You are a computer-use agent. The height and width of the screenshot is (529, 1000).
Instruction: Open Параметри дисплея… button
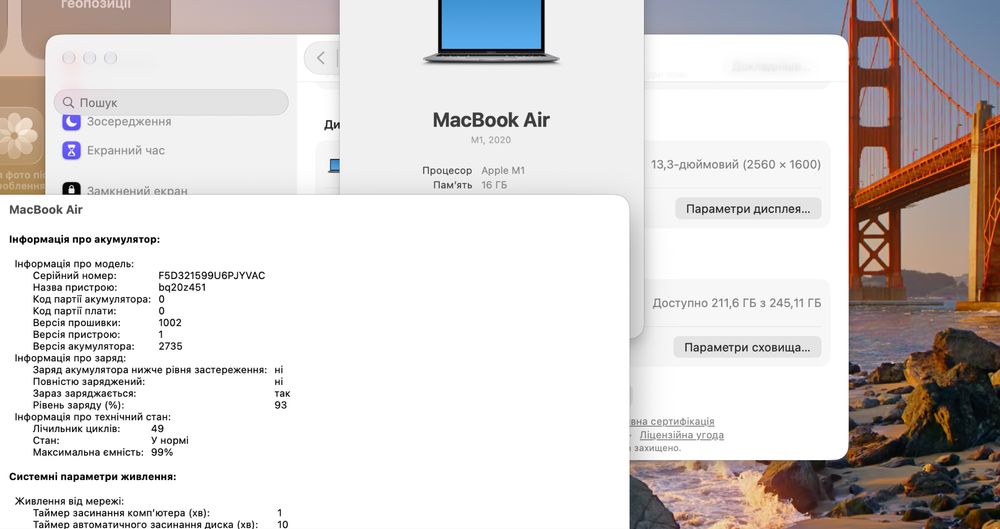pyautogui.click(x=748, y=209)
